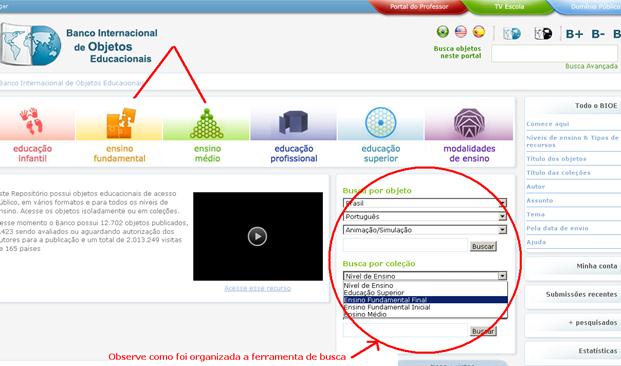Click the ensino fundamental puzzle icon

(121, 123)
